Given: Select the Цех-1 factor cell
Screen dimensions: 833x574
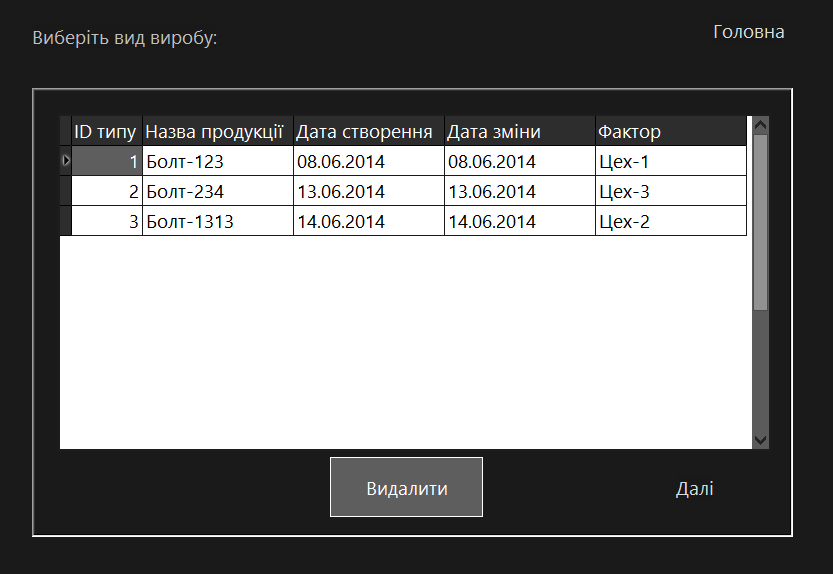Looking at the screenshot, I should tap(670, 161).
